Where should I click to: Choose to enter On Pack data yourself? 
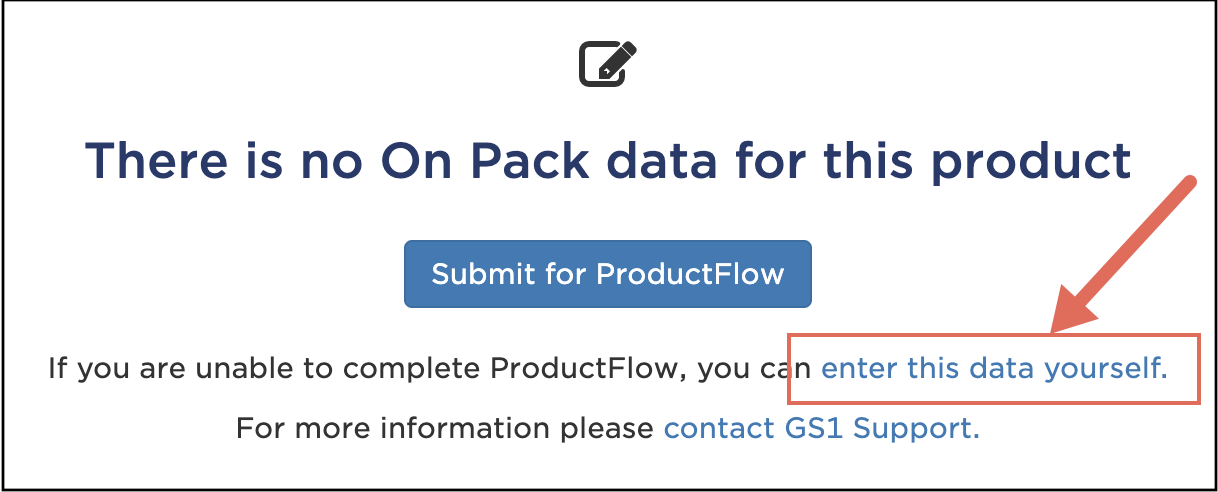tap(994, 369)
